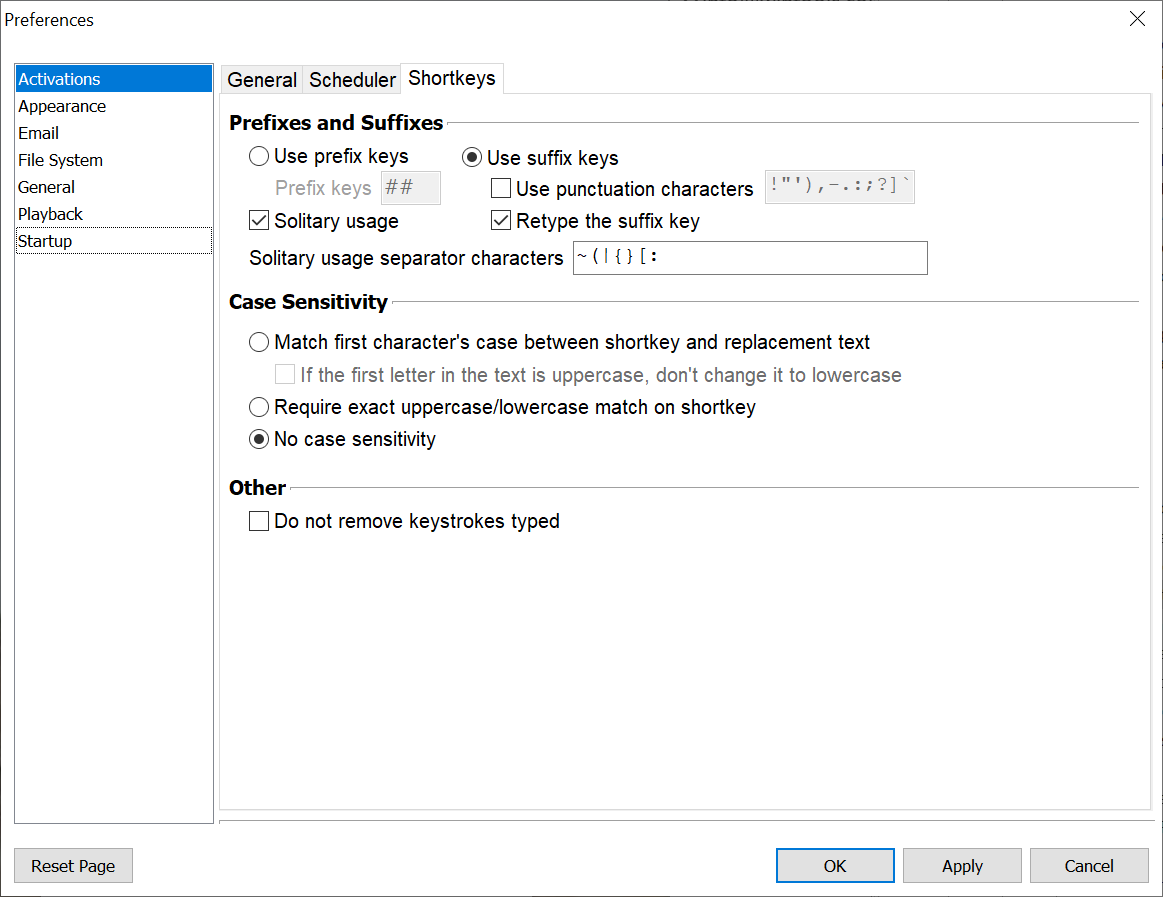Switch to the Scheduler tab
The image size is (1163, 897).
pos(352,80)
